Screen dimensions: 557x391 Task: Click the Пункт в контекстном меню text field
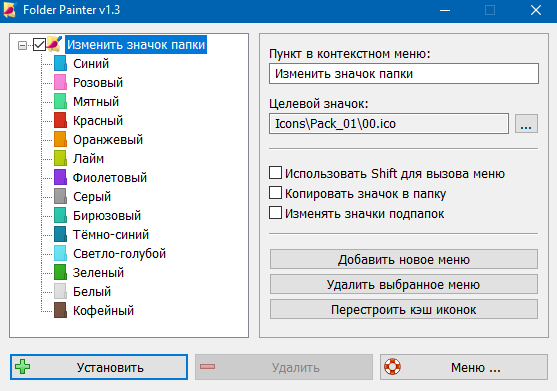click(404, 74)
